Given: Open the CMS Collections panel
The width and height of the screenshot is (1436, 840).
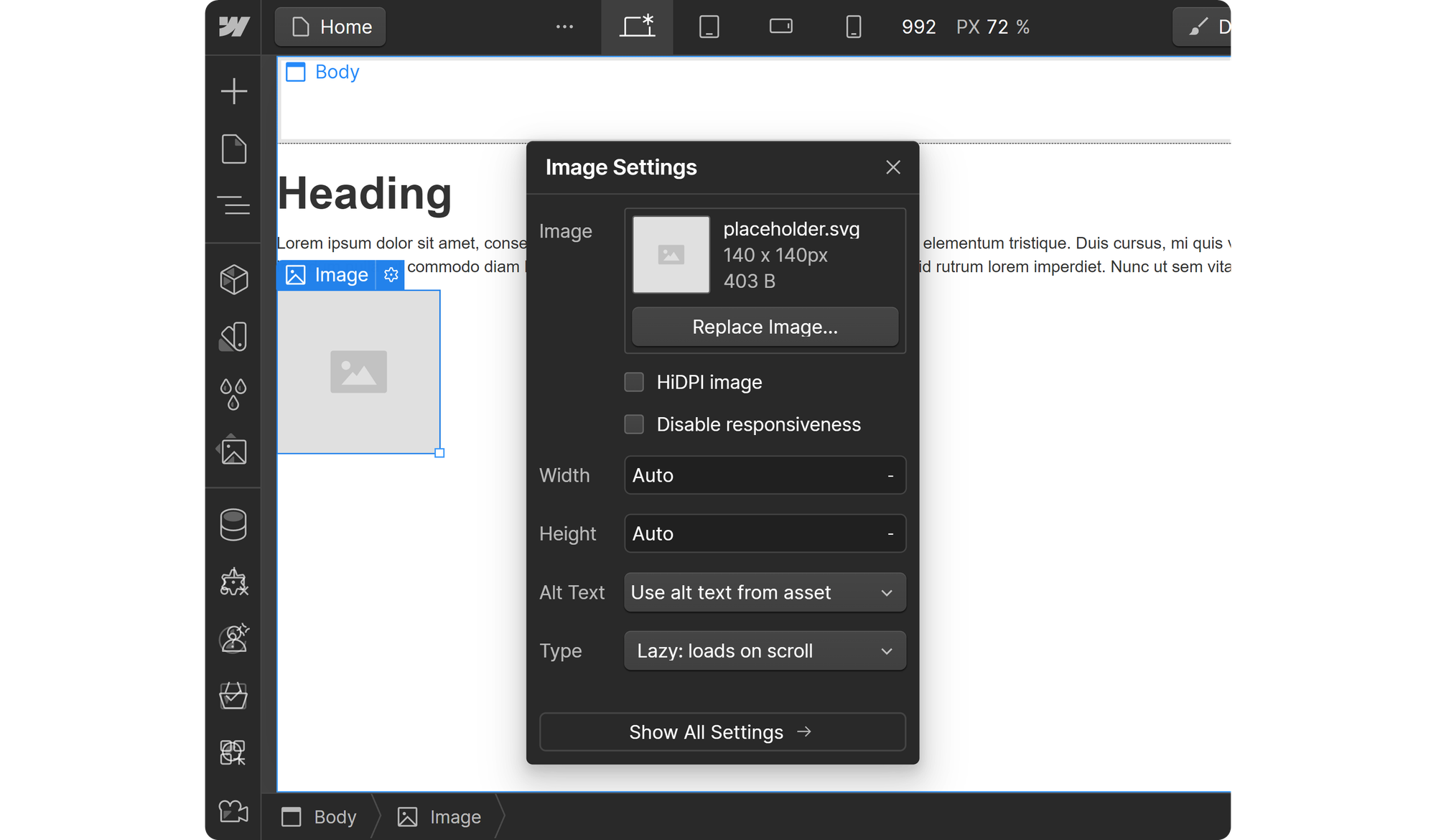Looking at the screenshot, I should 233,524.
